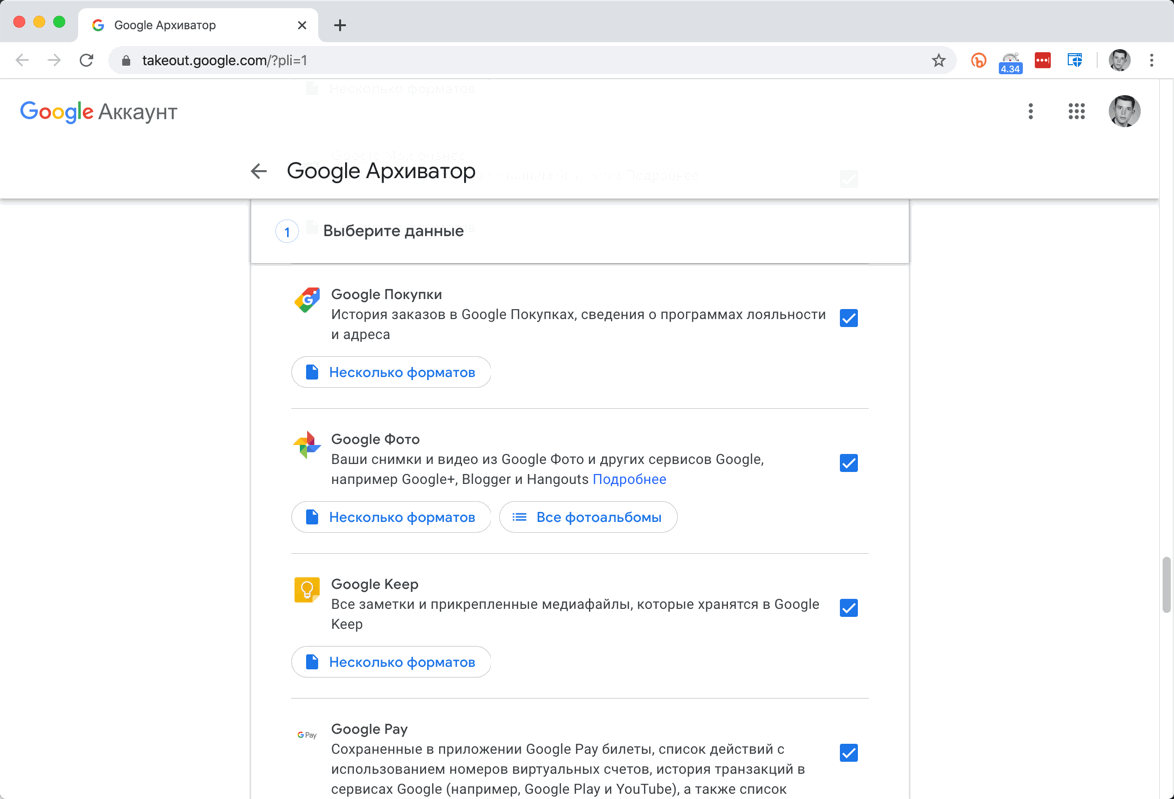Open Несколько форматов for Google Покупки
Image resolution: width=1174 pixels, height=799 pixels.
[390, 372]
